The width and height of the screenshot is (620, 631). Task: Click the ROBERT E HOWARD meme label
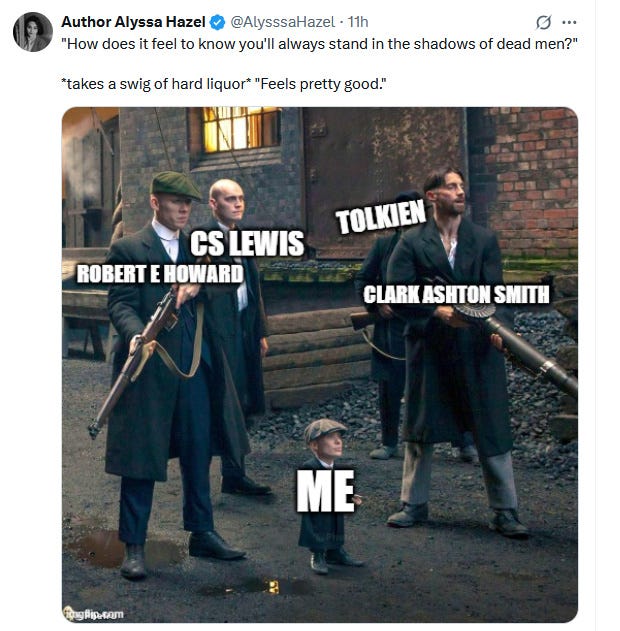point(160,274)
